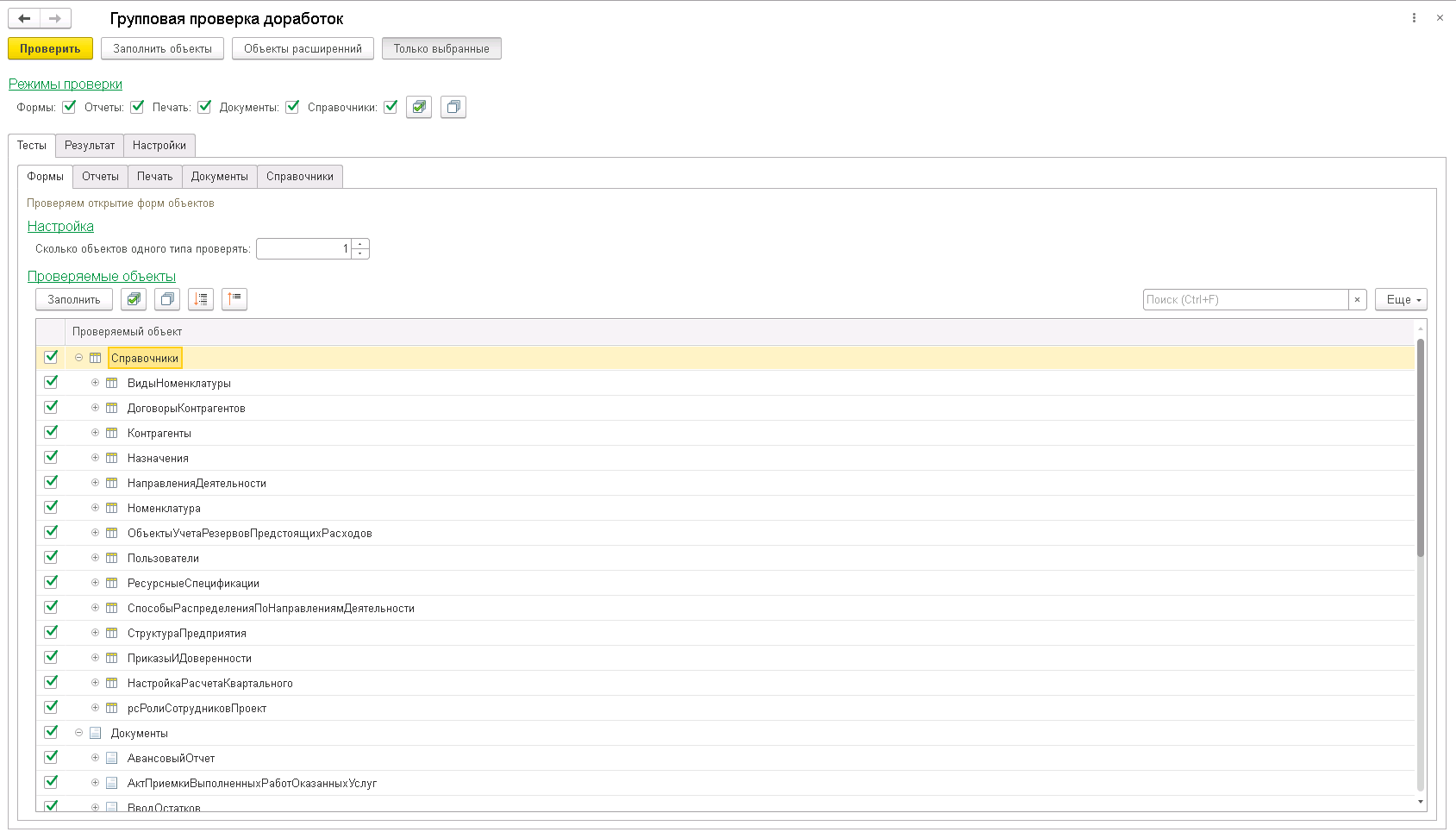Uncheck the Номенклатура row checkbox

pos(51,507)
